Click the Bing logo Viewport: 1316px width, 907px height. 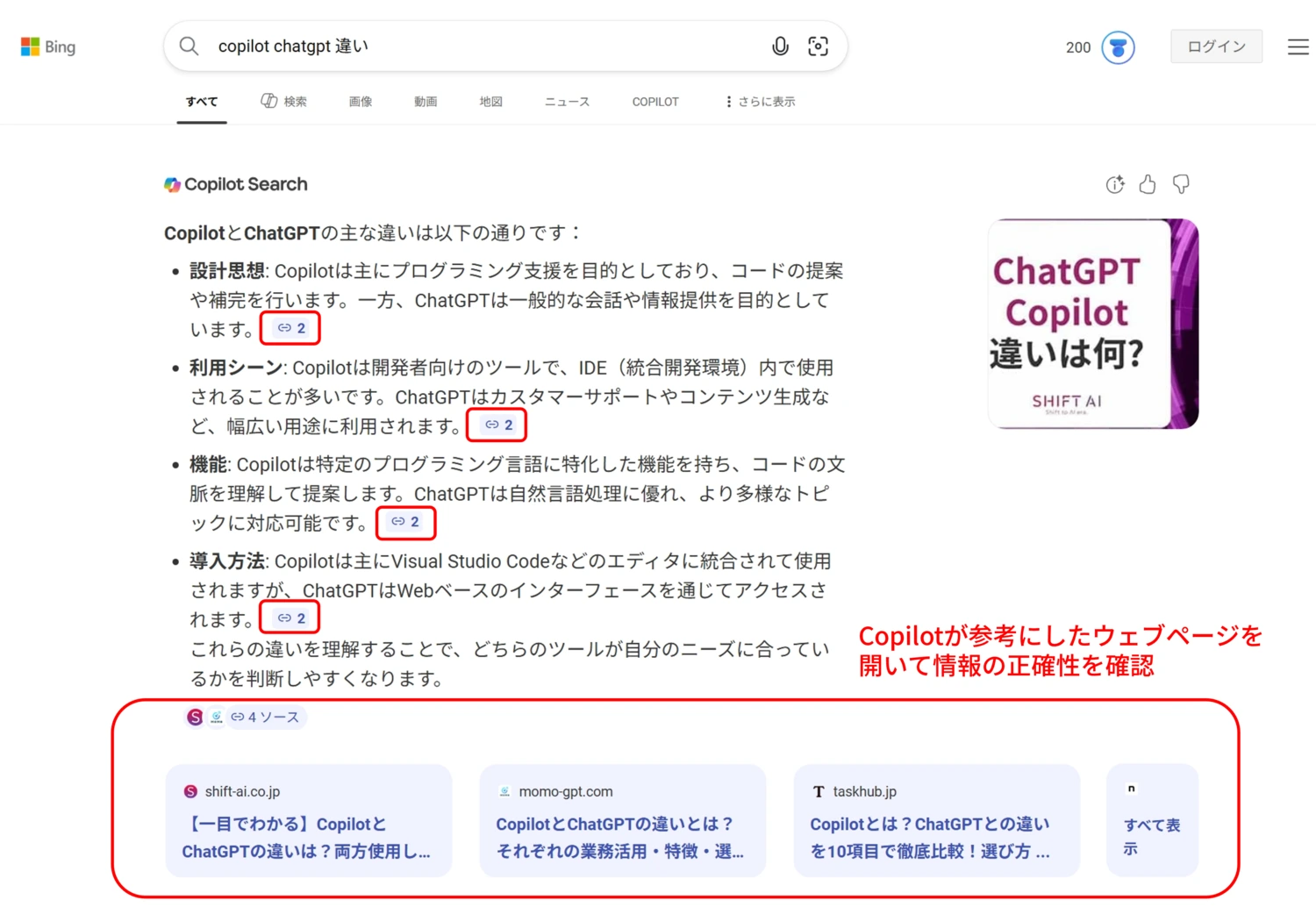point(47,46)
